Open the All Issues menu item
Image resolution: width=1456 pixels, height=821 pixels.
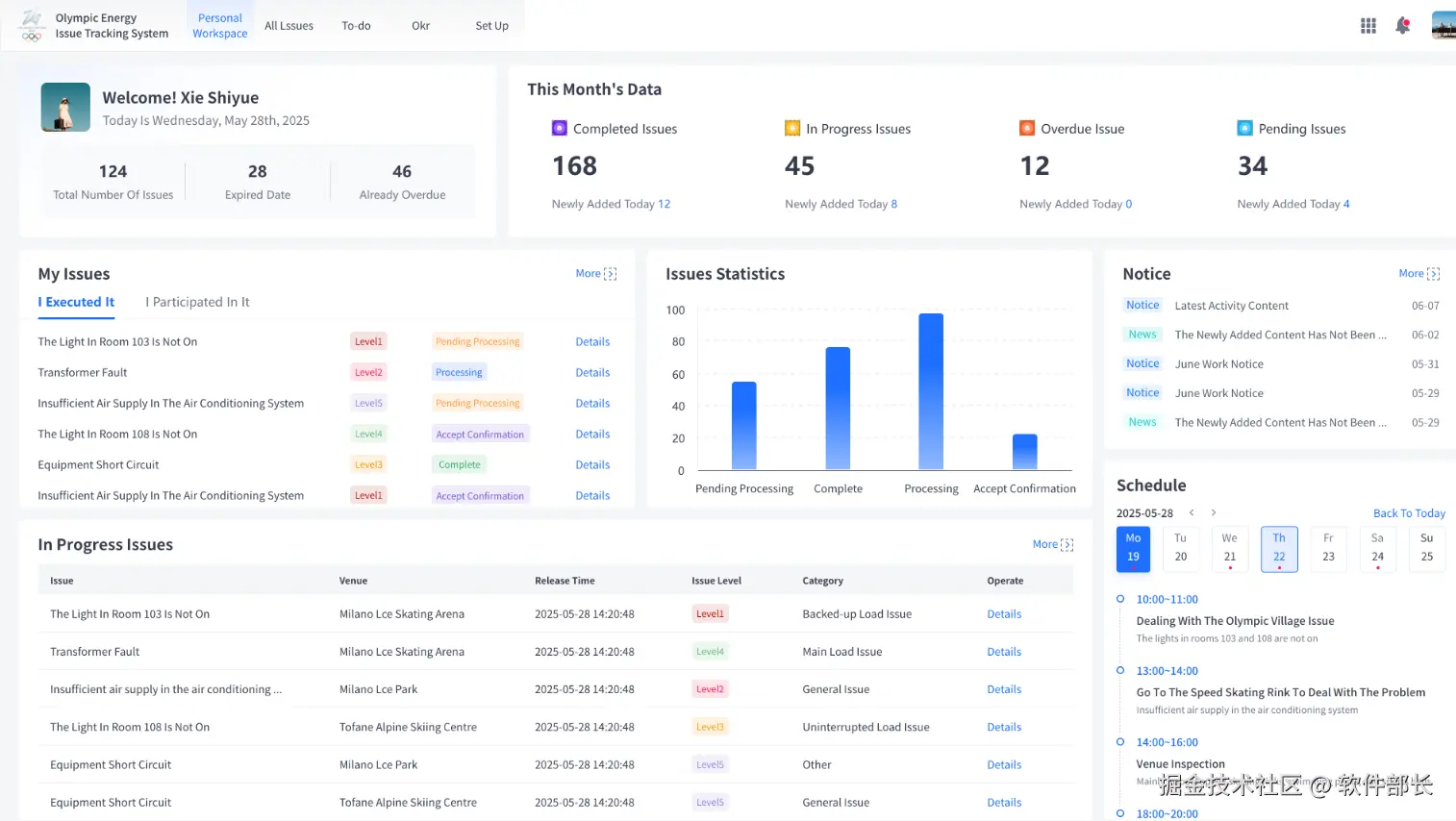point(289,26)
